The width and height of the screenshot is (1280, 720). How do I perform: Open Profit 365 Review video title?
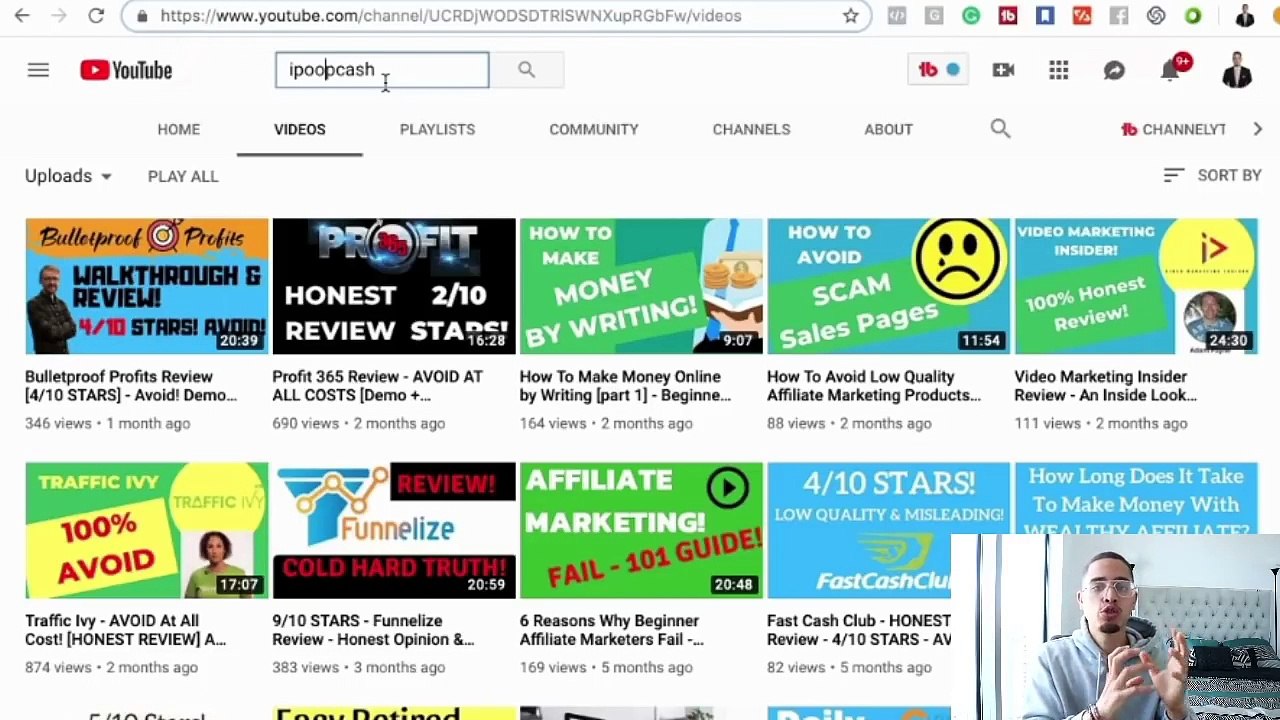(377, 386)
